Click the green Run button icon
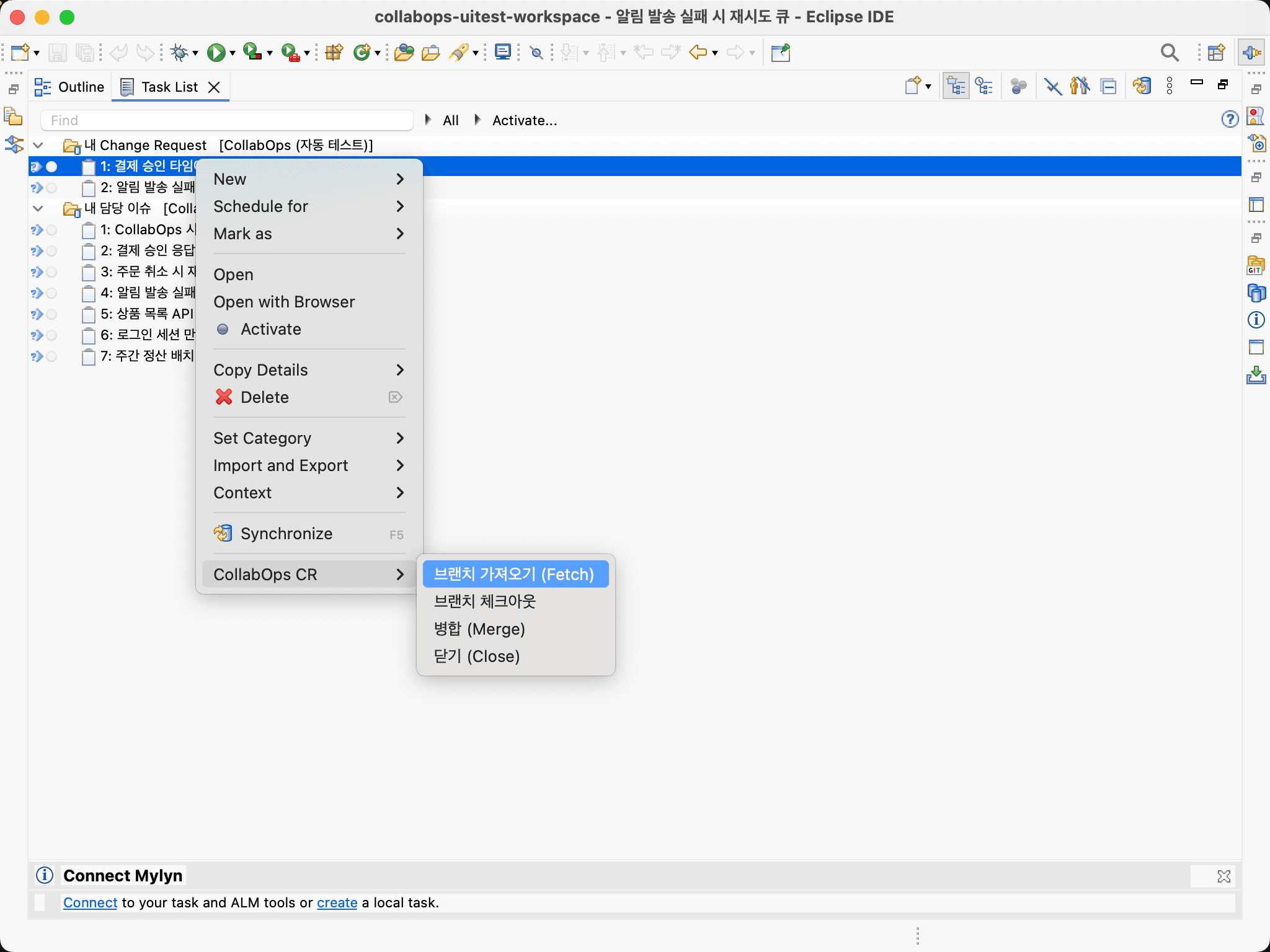This screenshot has height=952, width=1270. click(x=216, y=53)
